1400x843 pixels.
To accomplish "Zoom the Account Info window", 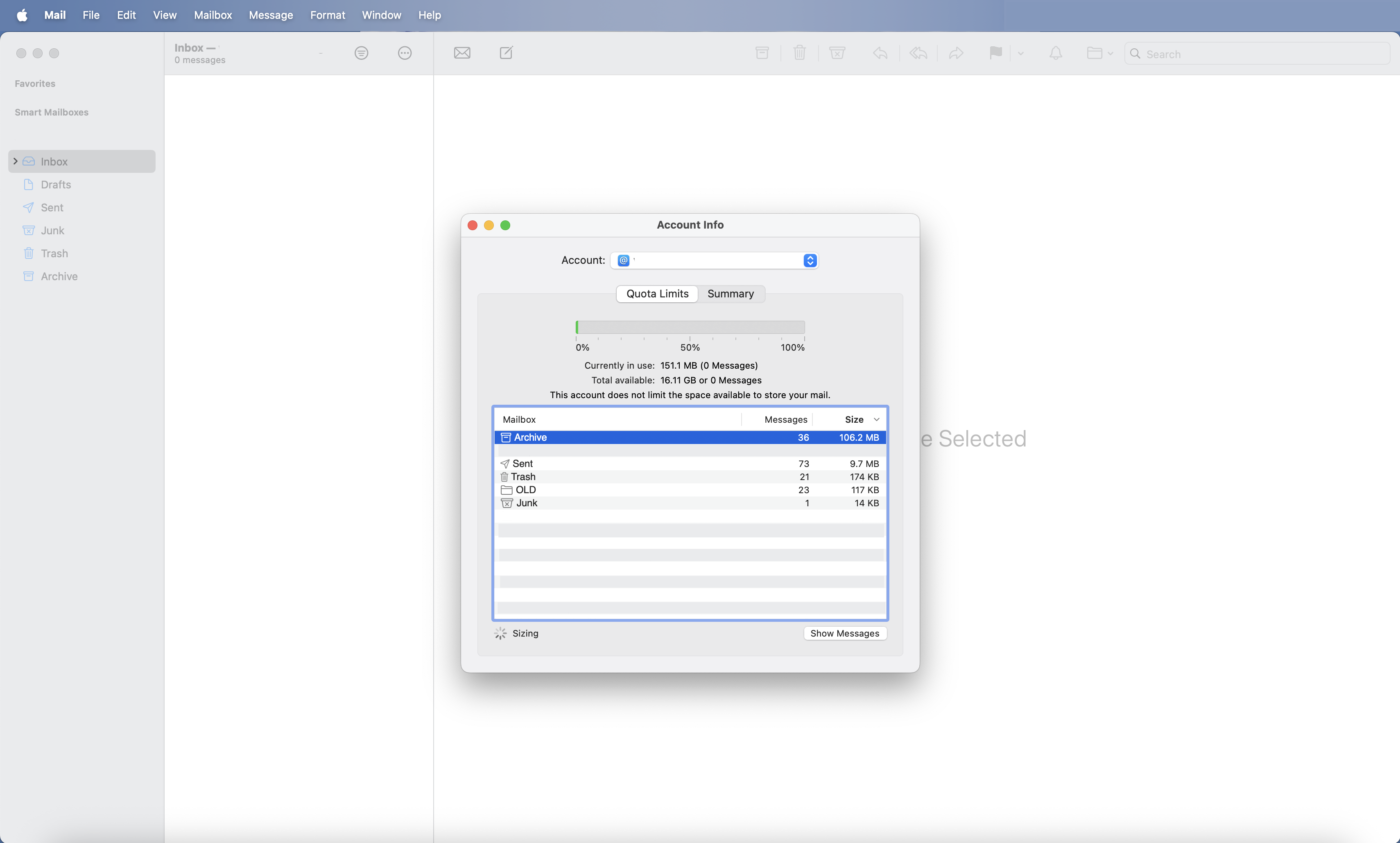I will tap(505, 225).
